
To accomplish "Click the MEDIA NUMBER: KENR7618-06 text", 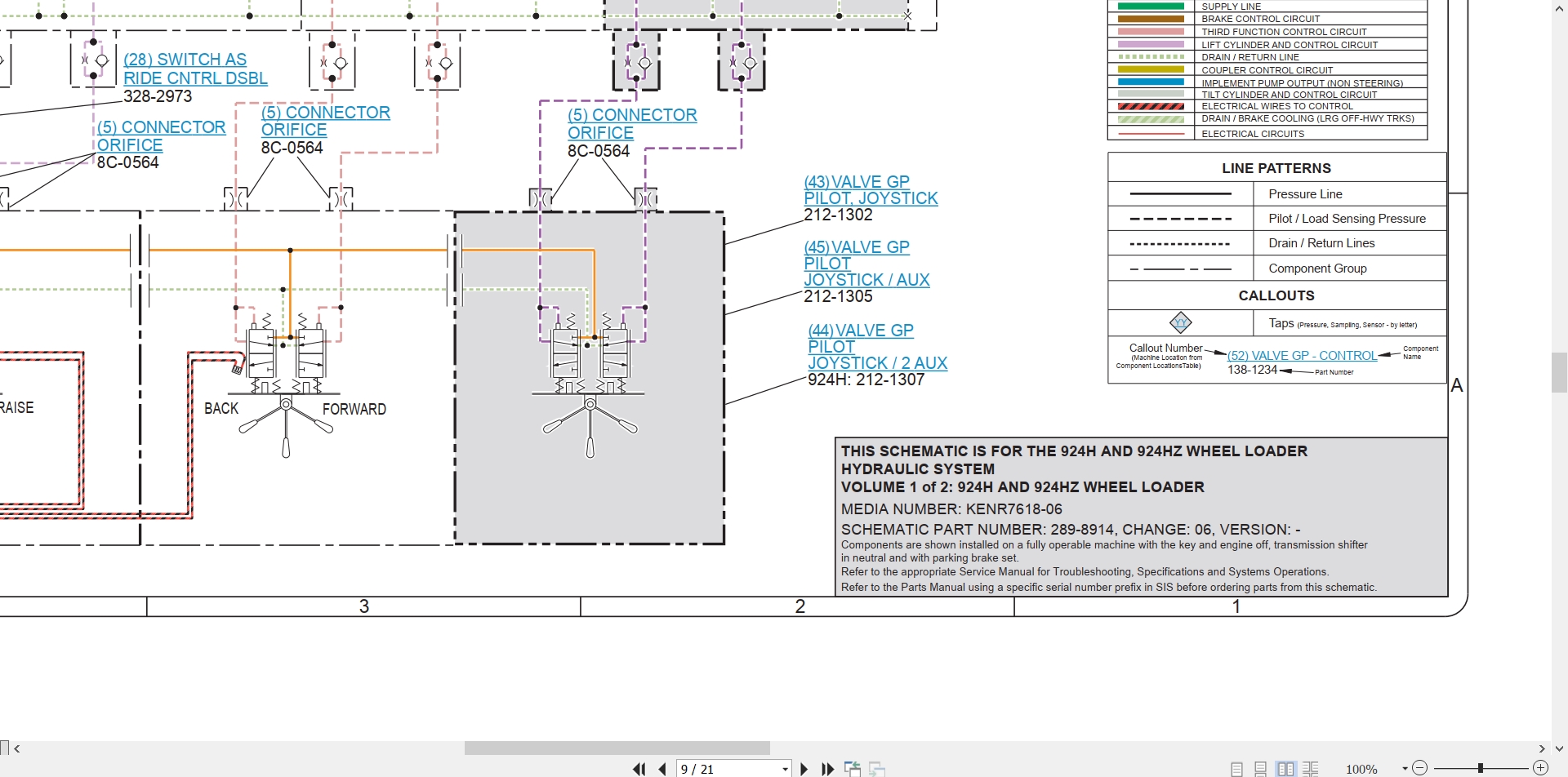I will pos(951,509).
